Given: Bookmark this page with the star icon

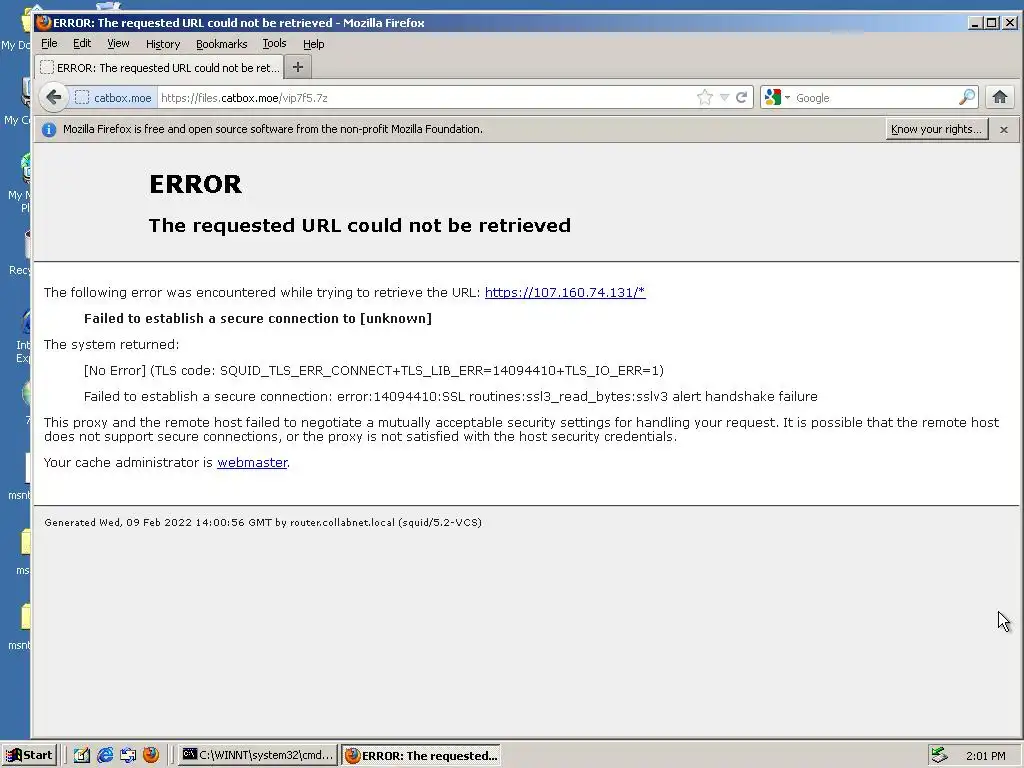Looking at the screenshot, I should pos(705,98).
